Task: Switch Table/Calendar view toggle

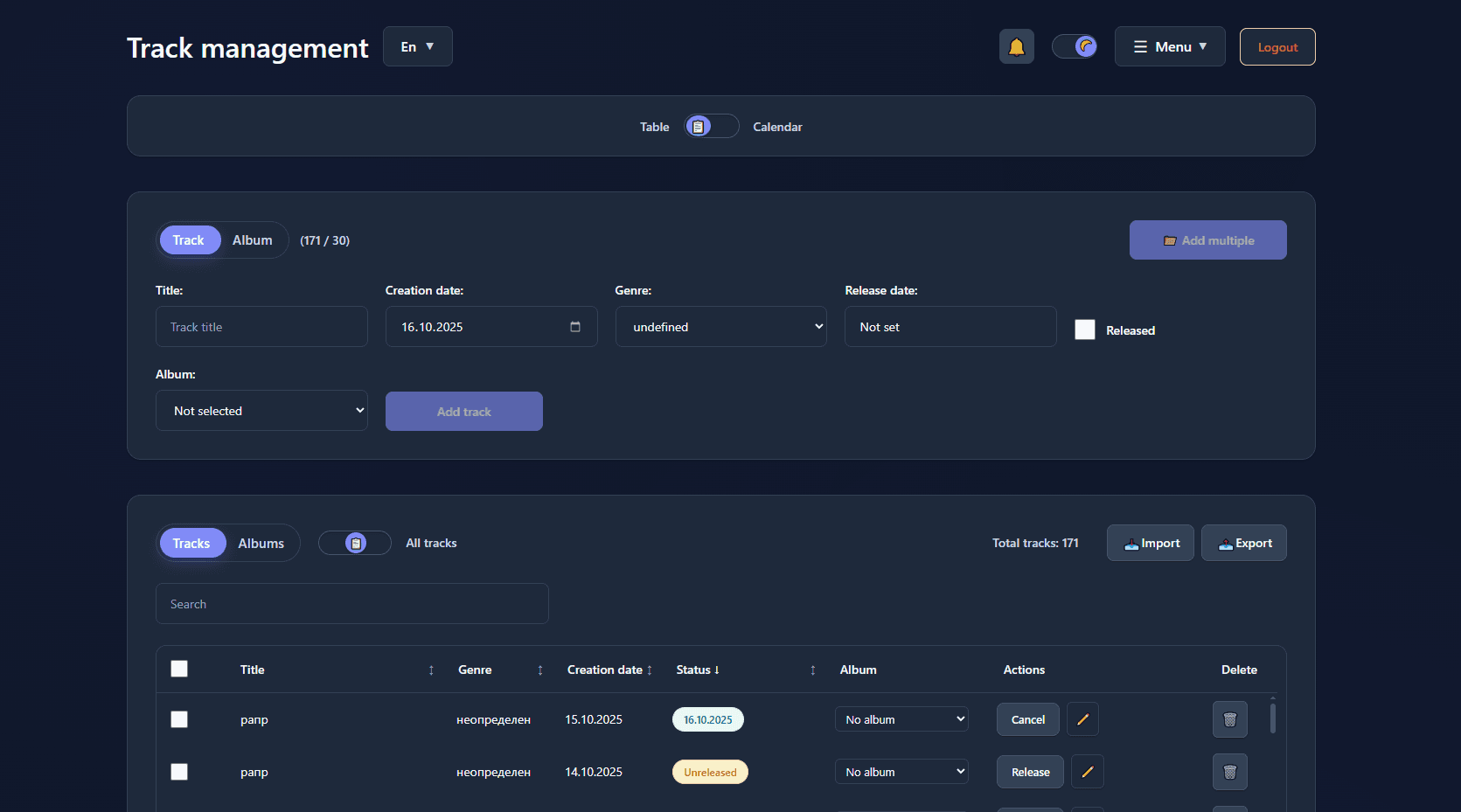Action: pos(711,127)
